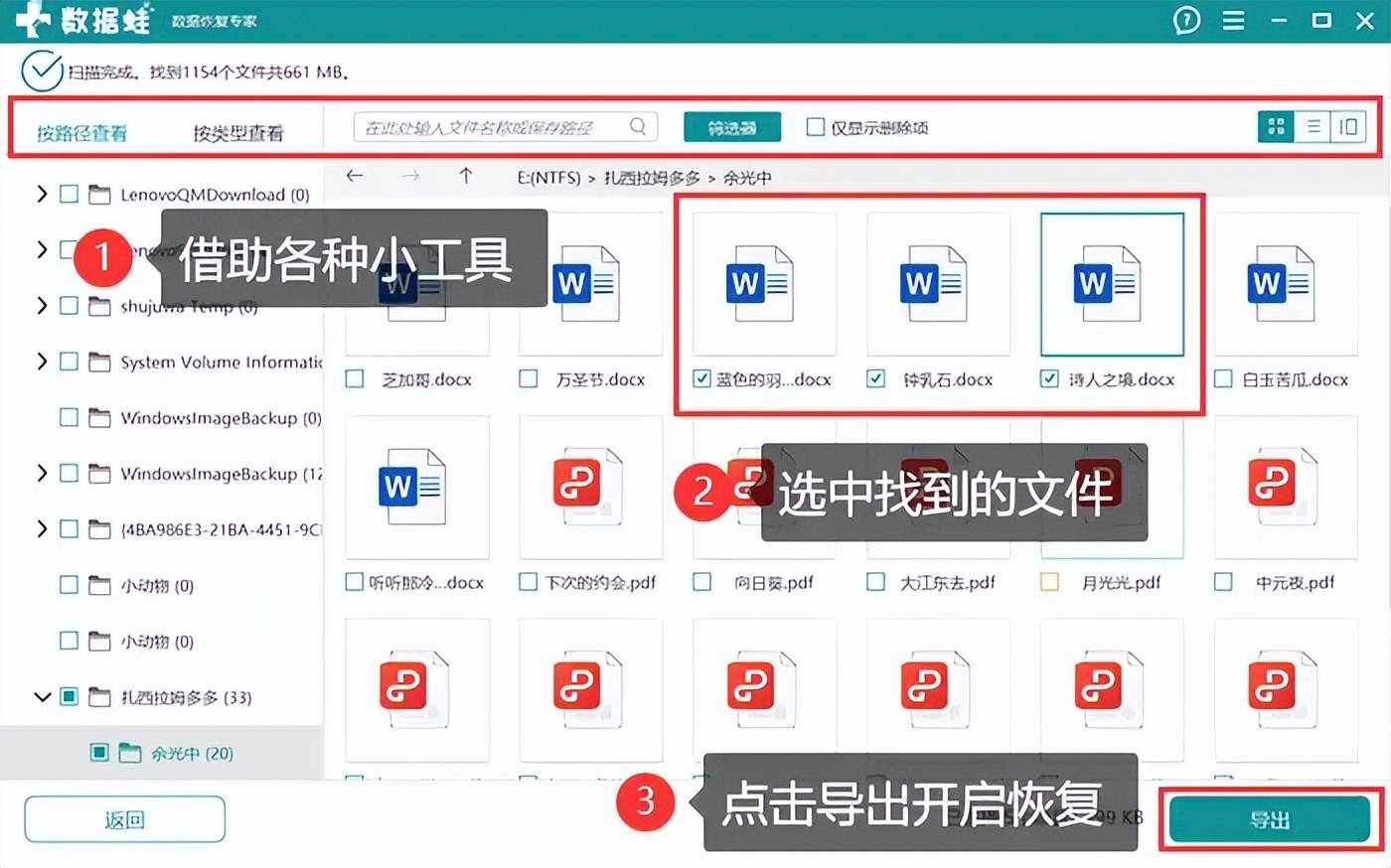Expand the WindowsImageBackup (12 tree node
1391x868 pixels.
pos(42,474)
